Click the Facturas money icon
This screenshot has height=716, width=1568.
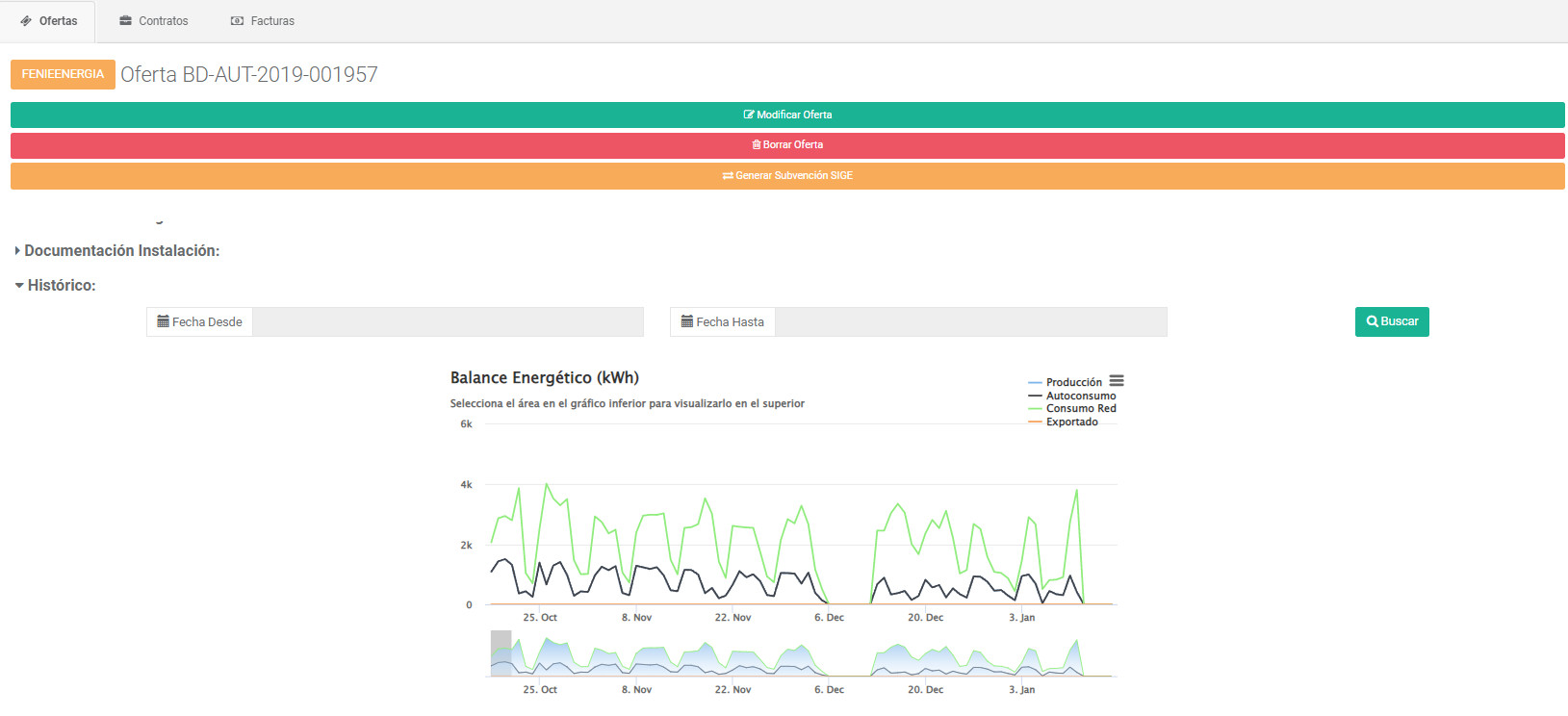coord(238,21)
